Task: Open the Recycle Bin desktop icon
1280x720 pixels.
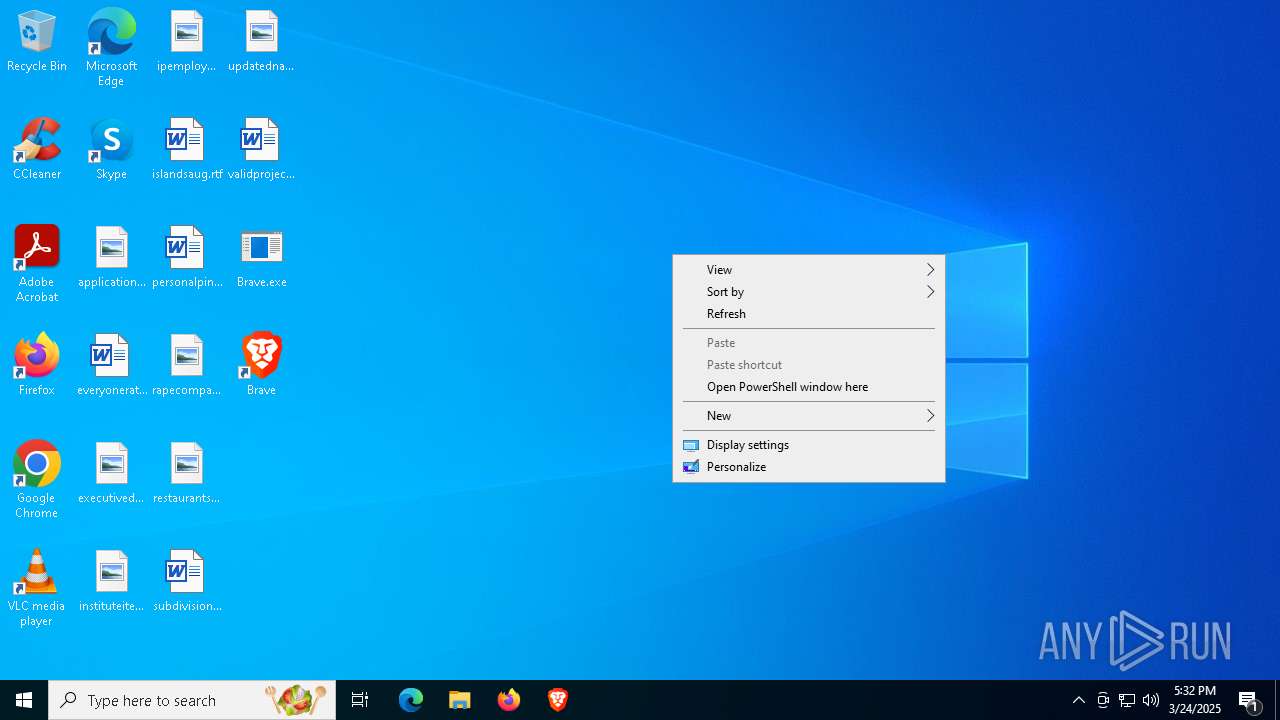Action: [37, 42]
